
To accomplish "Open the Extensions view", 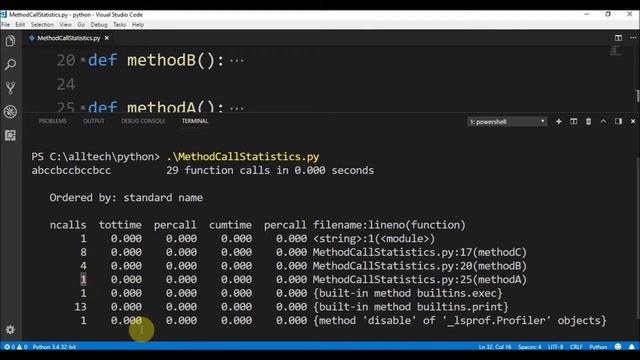I will (11, 135).
